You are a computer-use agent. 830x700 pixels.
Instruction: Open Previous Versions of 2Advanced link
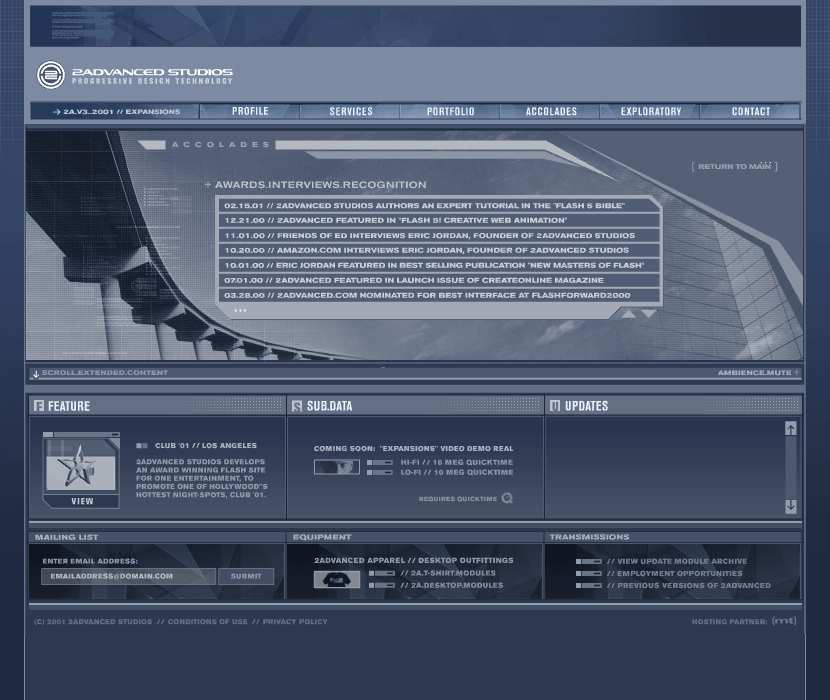coord(689,586)
